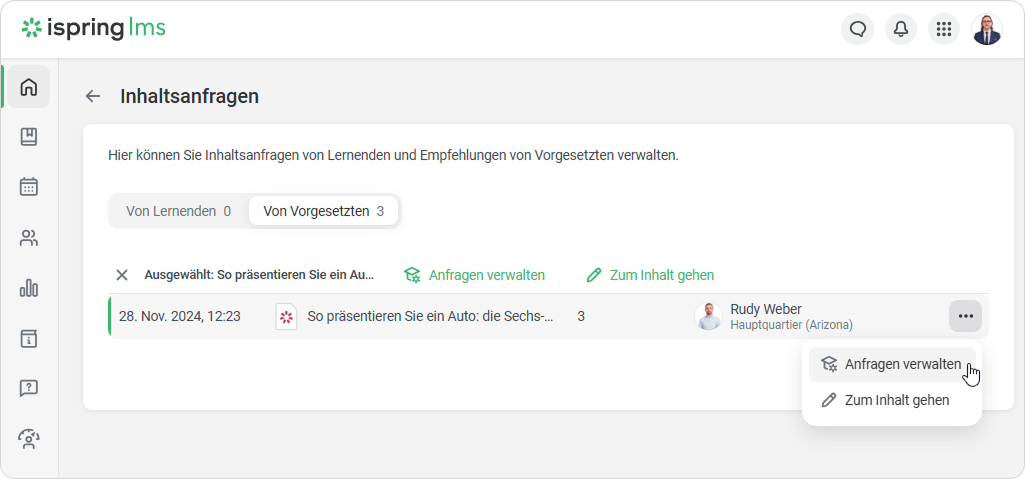Open the chat messages icon
The width and height of the screenshot is (1025, 479).
857,29
